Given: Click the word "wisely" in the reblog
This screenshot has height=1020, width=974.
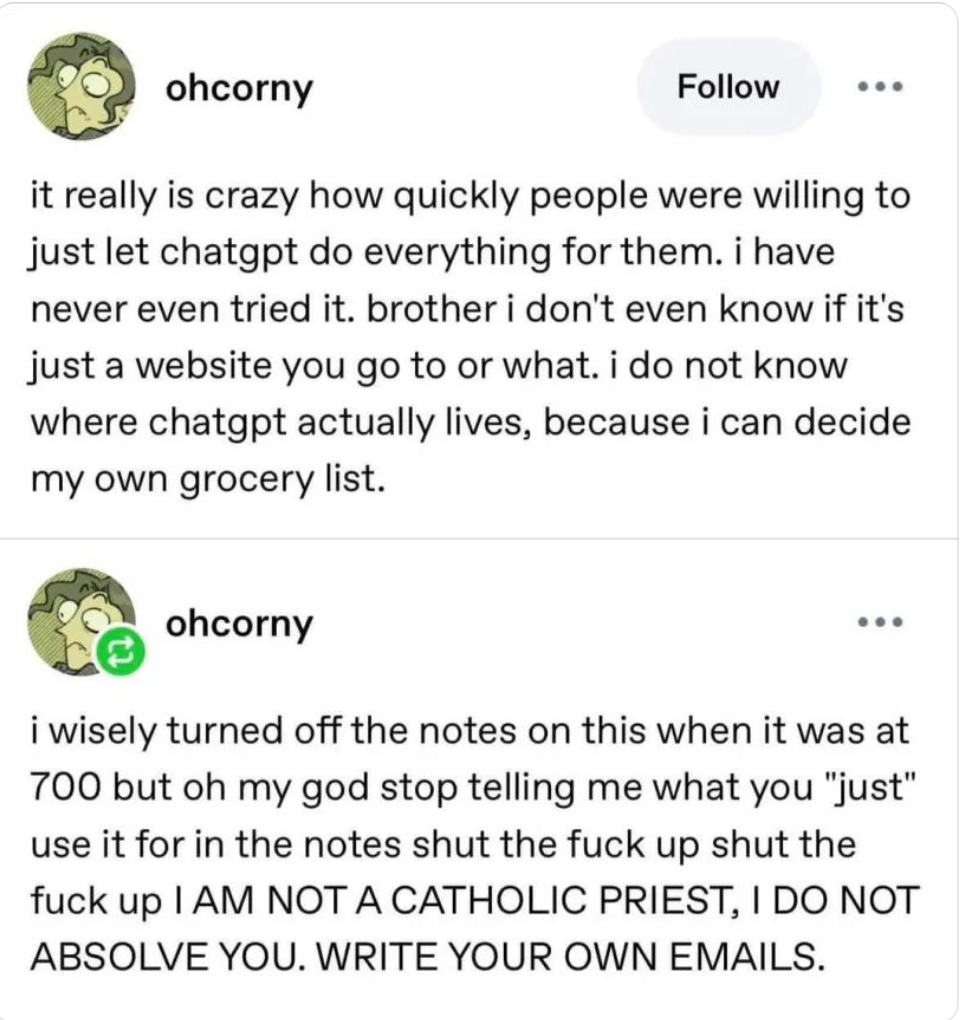Looking at the screenshot, I should [103, 732].
